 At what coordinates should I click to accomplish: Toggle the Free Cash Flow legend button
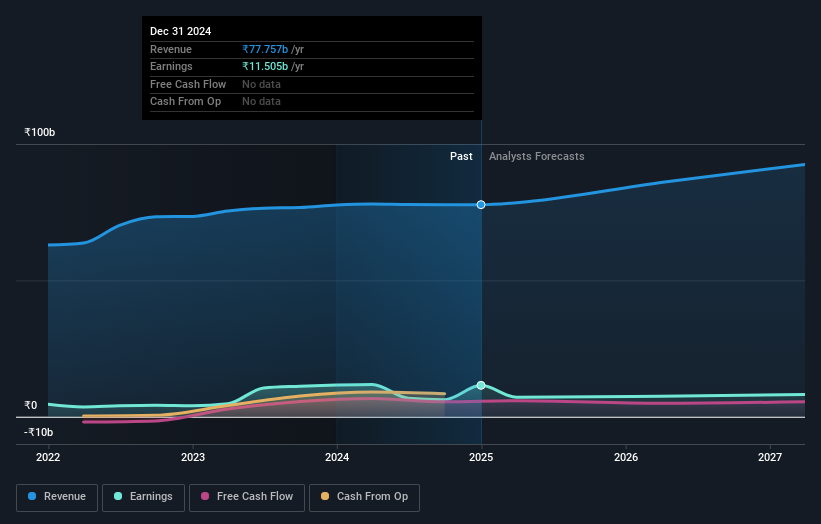coord(247,497)
